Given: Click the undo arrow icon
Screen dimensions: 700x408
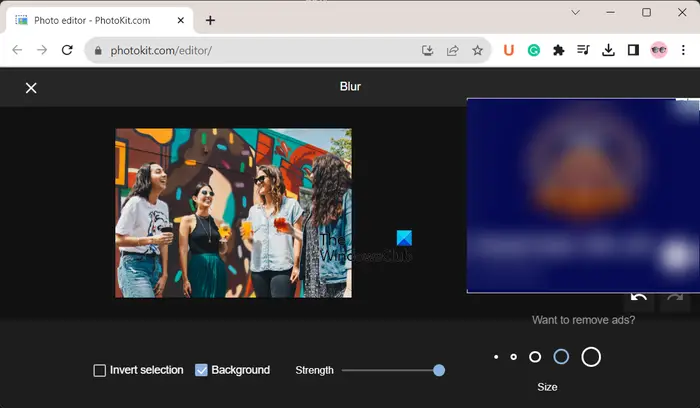Looking at the screenshot, I should pos(639,298).
